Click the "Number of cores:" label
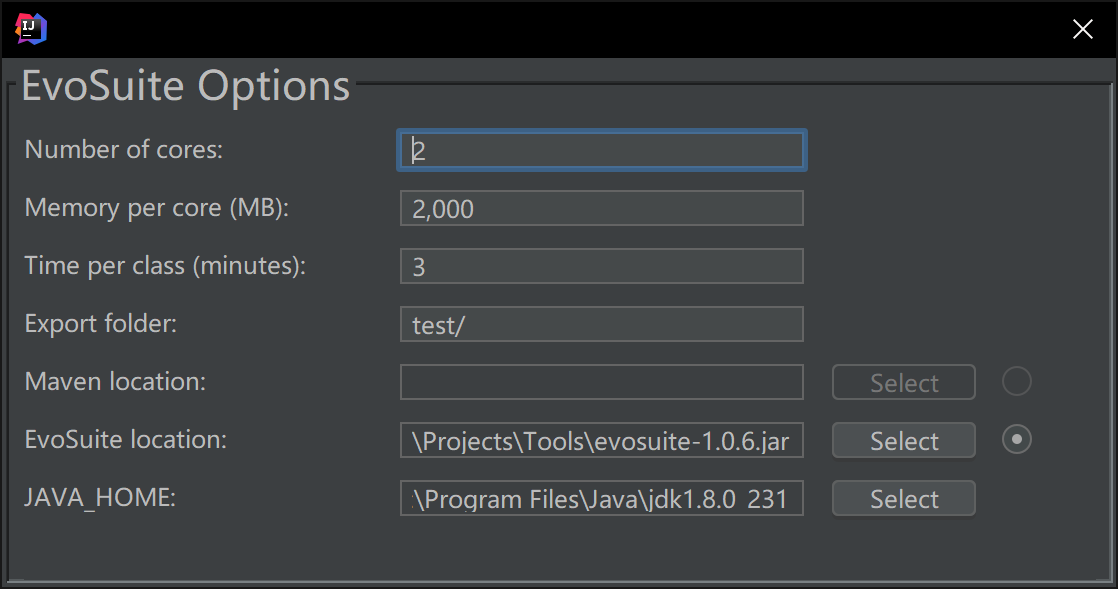 point(124,150)
